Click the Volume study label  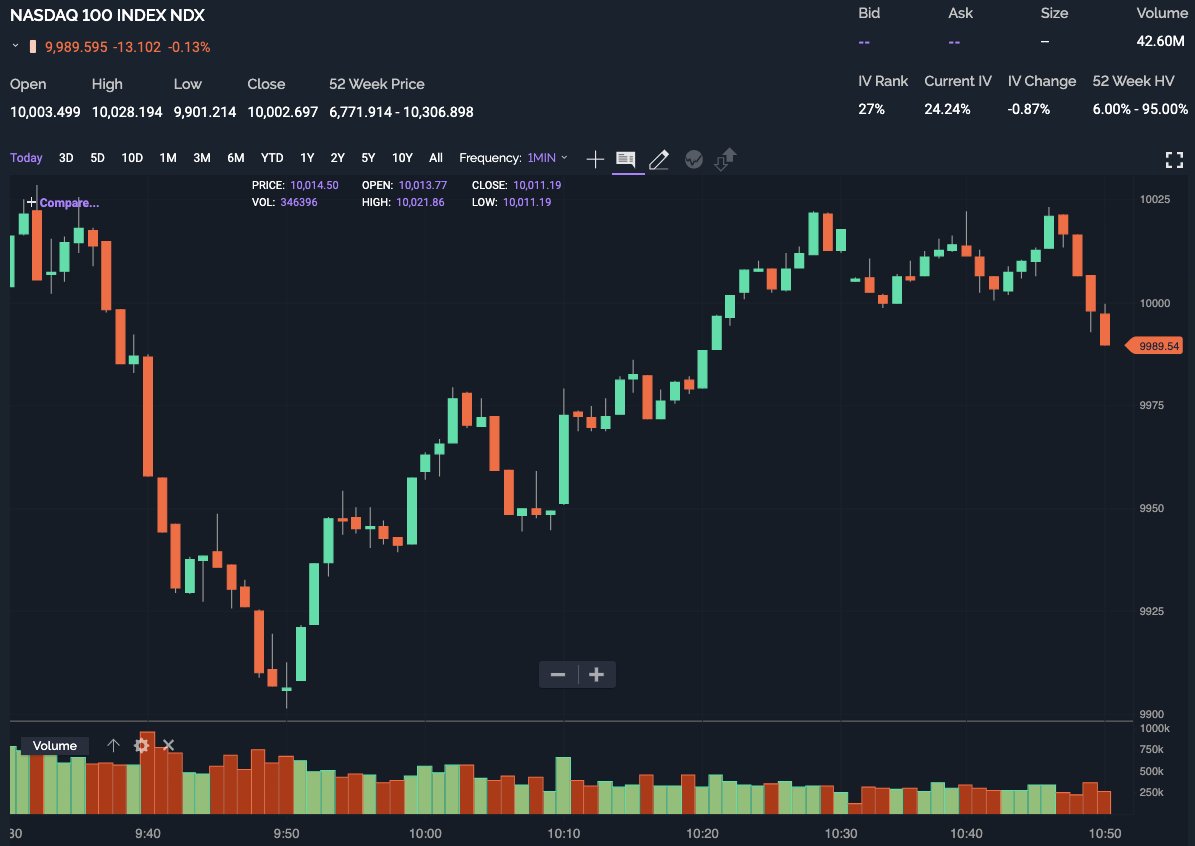tap(55, 745)
